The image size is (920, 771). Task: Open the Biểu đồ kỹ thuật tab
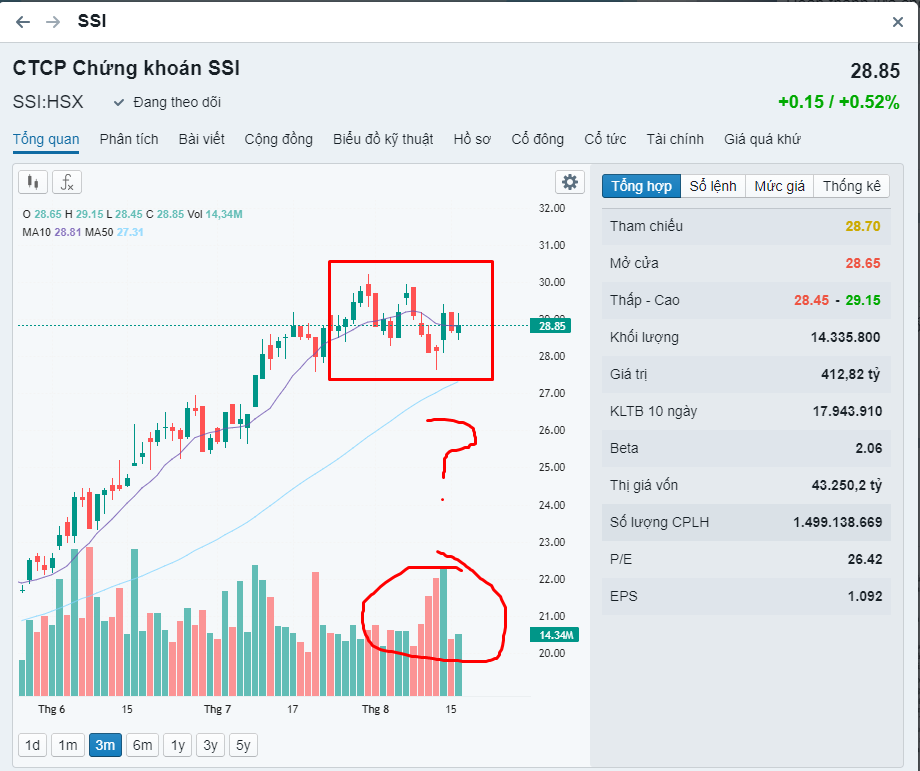(383, 139)
